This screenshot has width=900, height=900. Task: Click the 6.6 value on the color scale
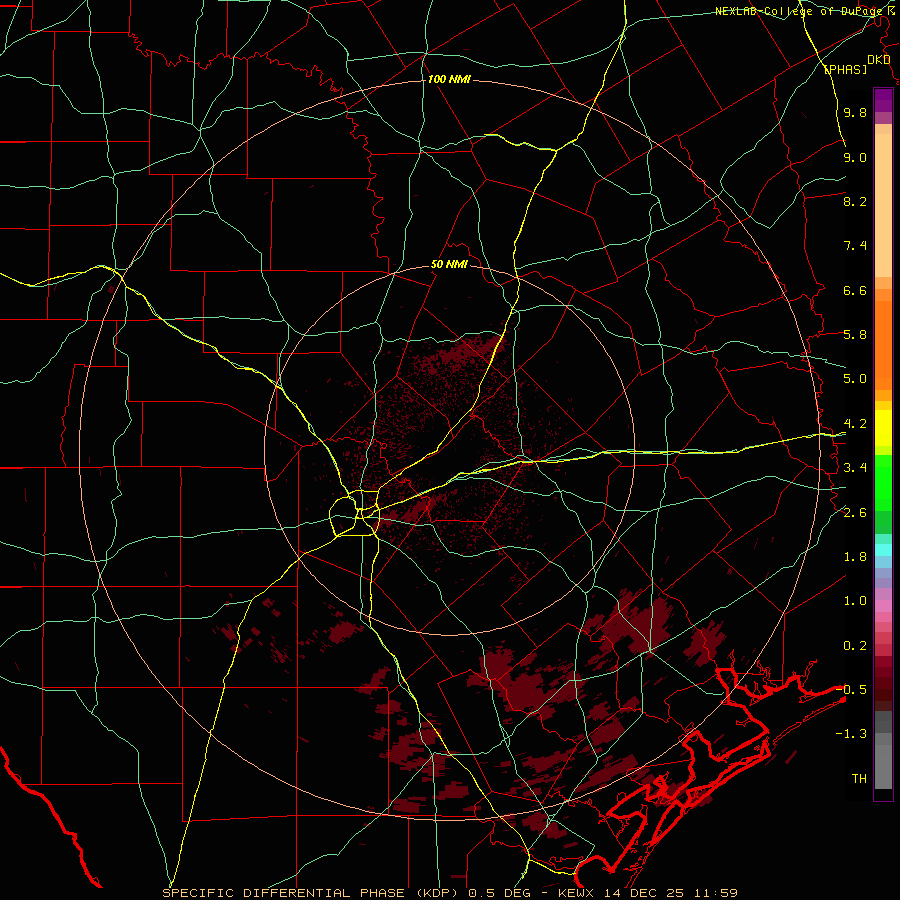coord(855,290)
